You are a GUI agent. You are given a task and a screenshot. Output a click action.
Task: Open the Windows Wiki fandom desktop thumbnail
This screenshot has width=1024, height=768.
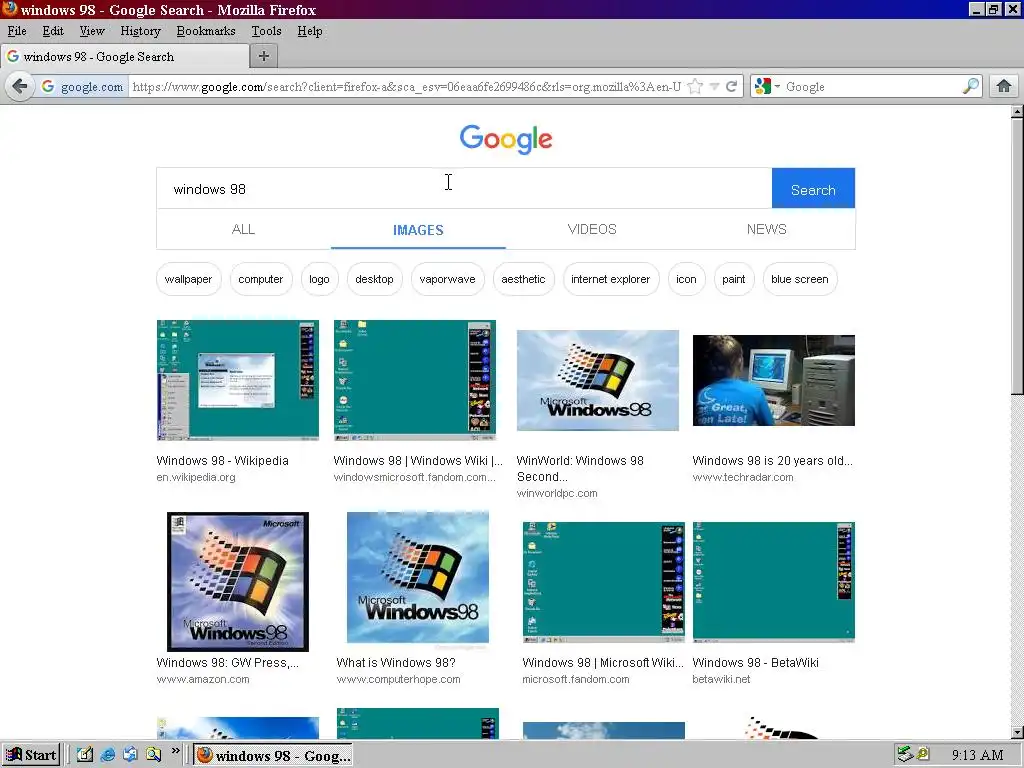(x=415, y=380)
